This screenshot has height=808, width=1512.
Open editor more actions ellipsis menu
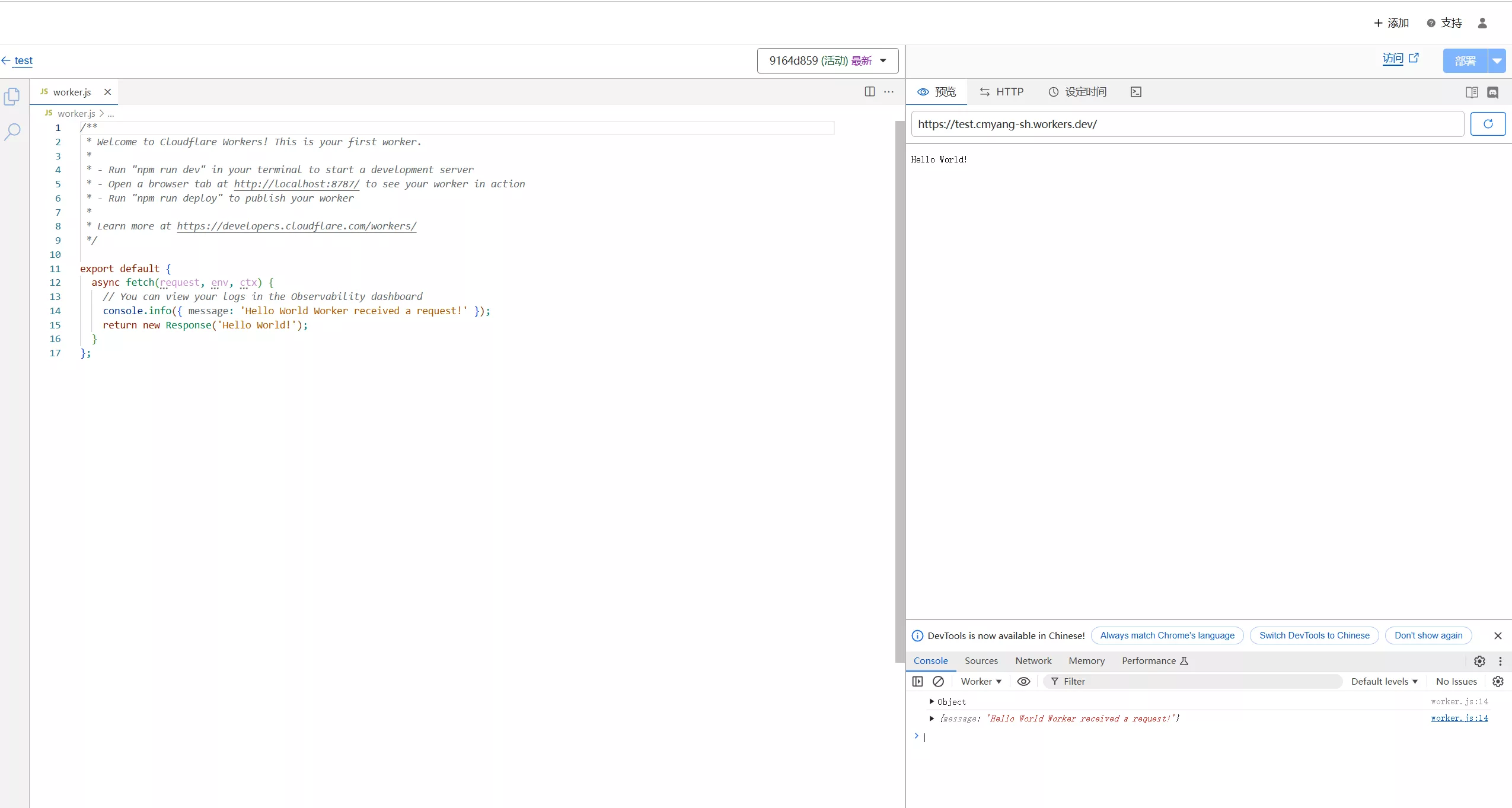click(888, 91)
